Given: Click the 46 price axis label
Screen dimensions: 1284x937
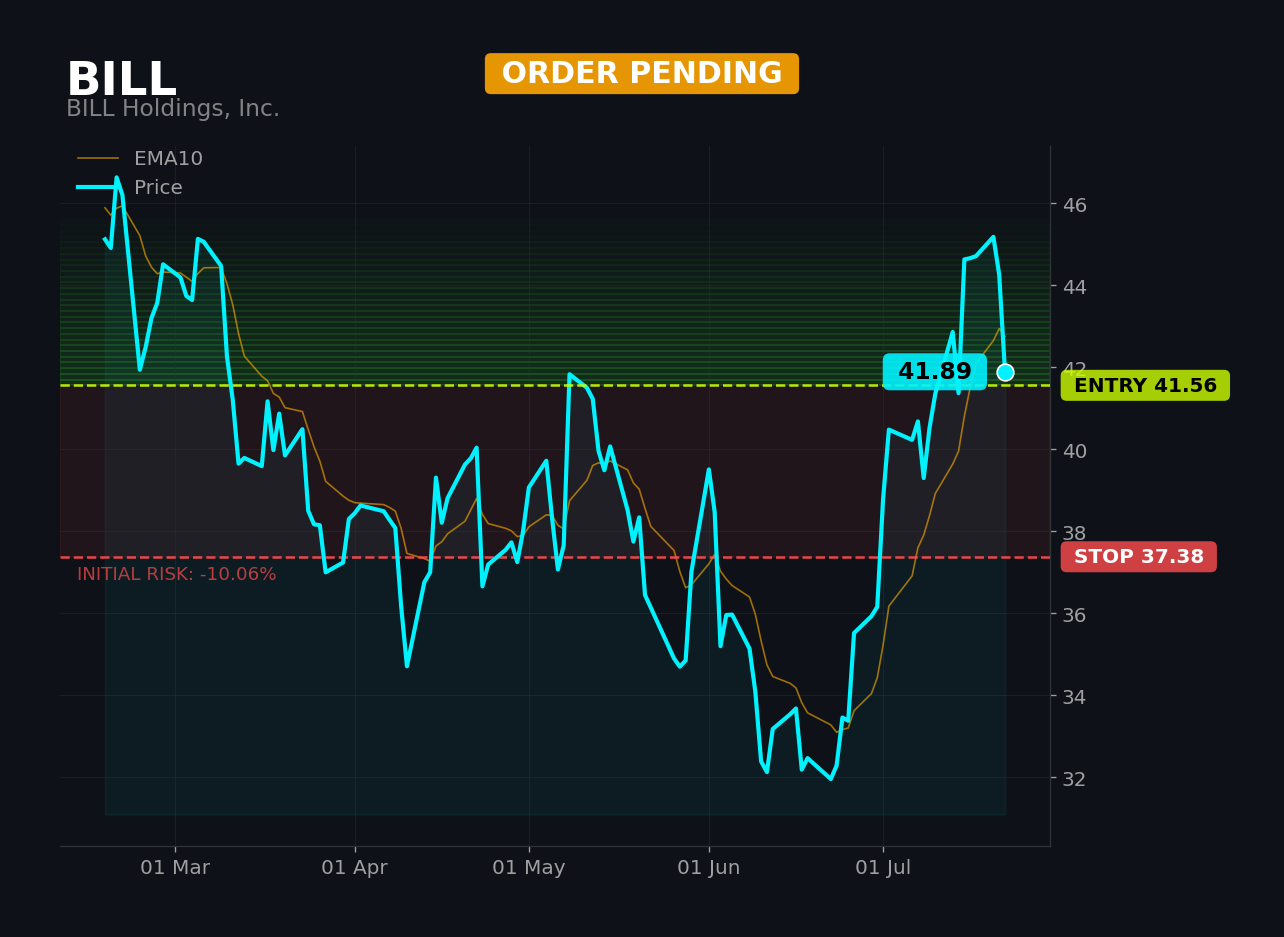Looking at the screenshot, I should [1077, 205].
